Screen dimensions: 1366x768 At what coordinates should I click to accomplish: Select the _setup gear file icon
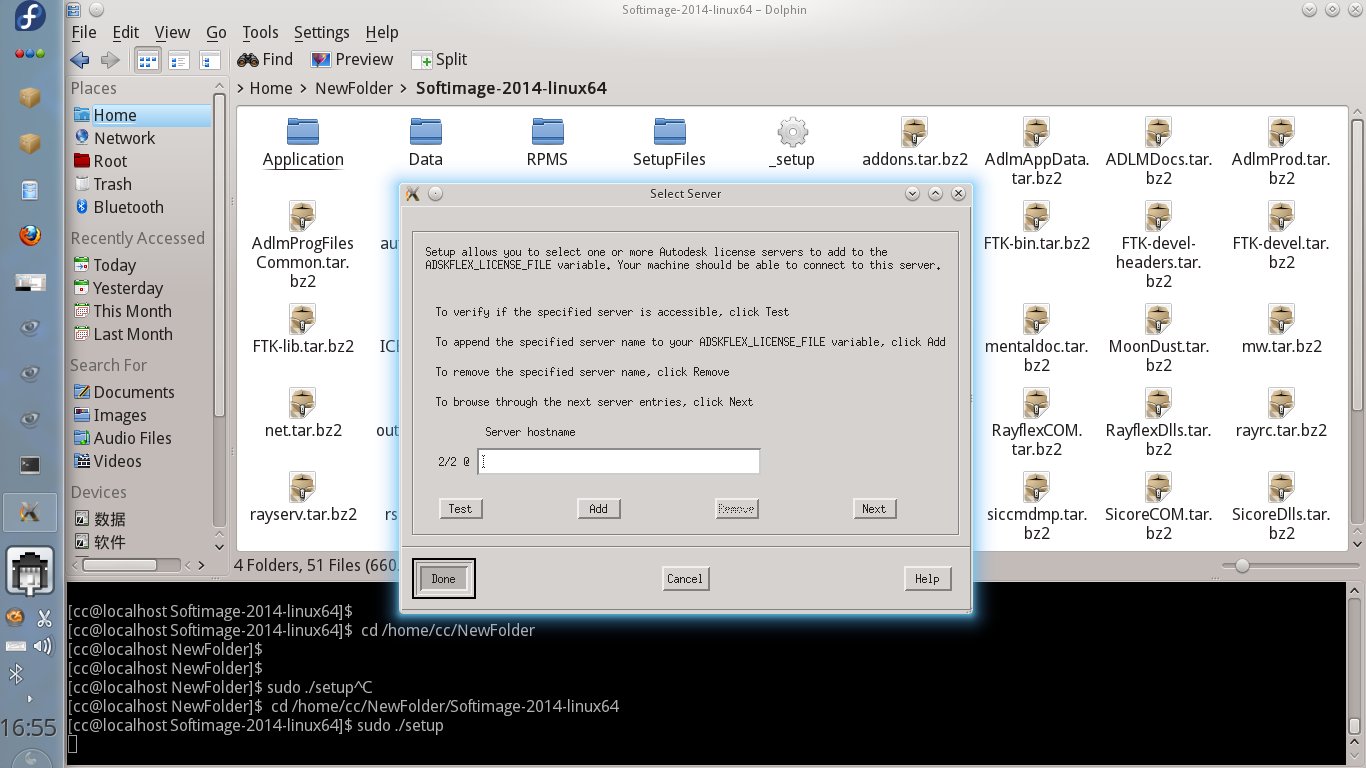(x=792, y=131)
